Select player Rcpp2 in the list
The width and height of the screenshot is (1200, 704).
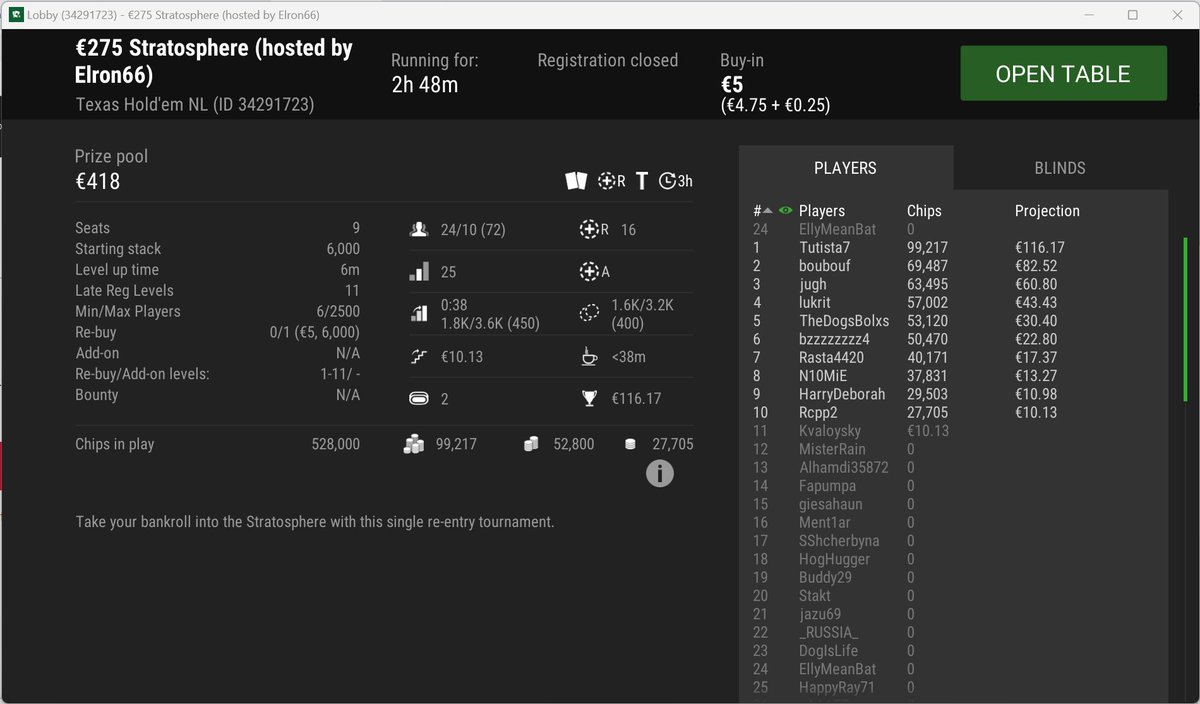[x=818, y=412]
